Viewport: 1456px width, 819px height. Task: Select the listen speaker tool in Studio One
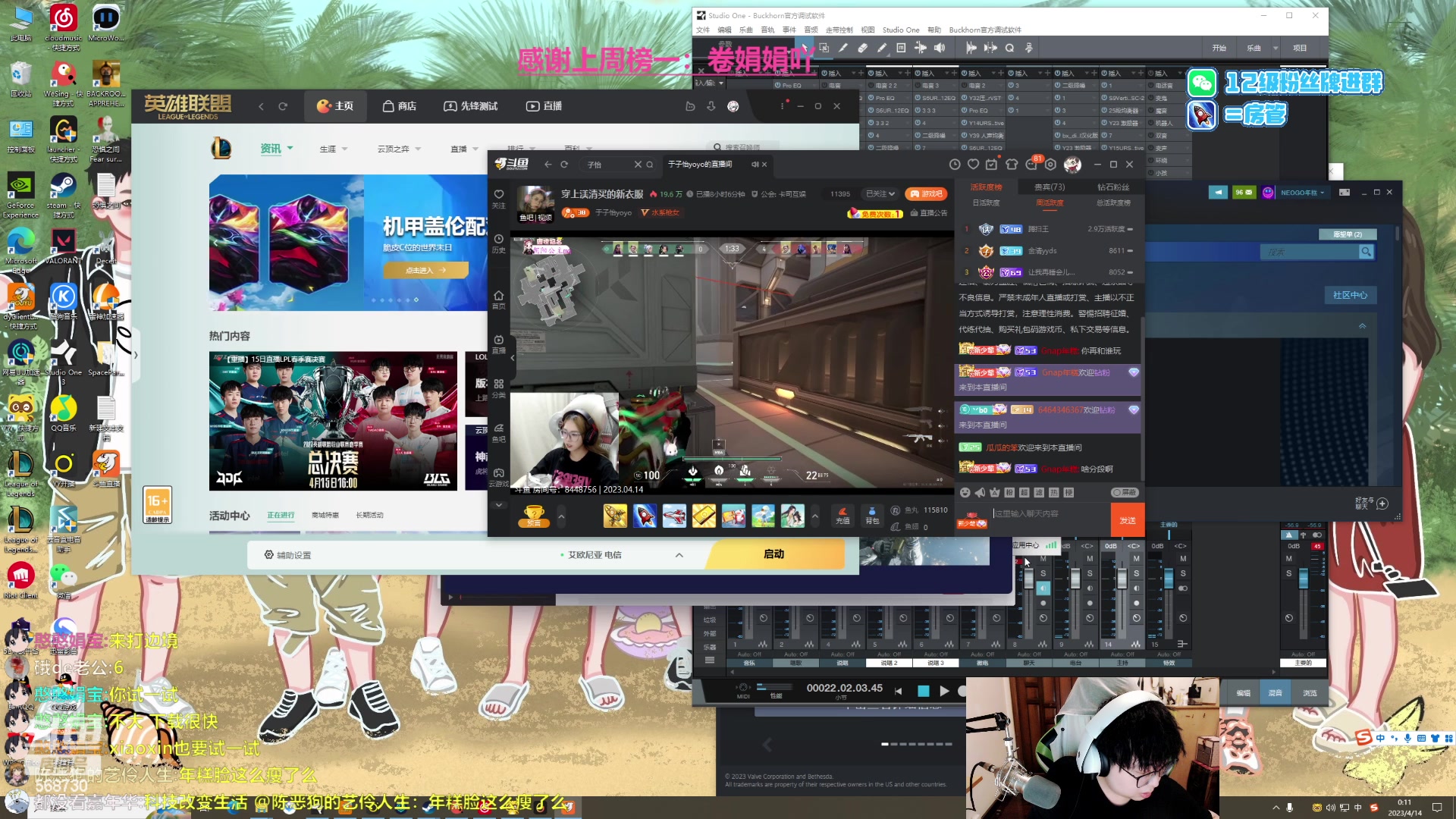(940, 48)
